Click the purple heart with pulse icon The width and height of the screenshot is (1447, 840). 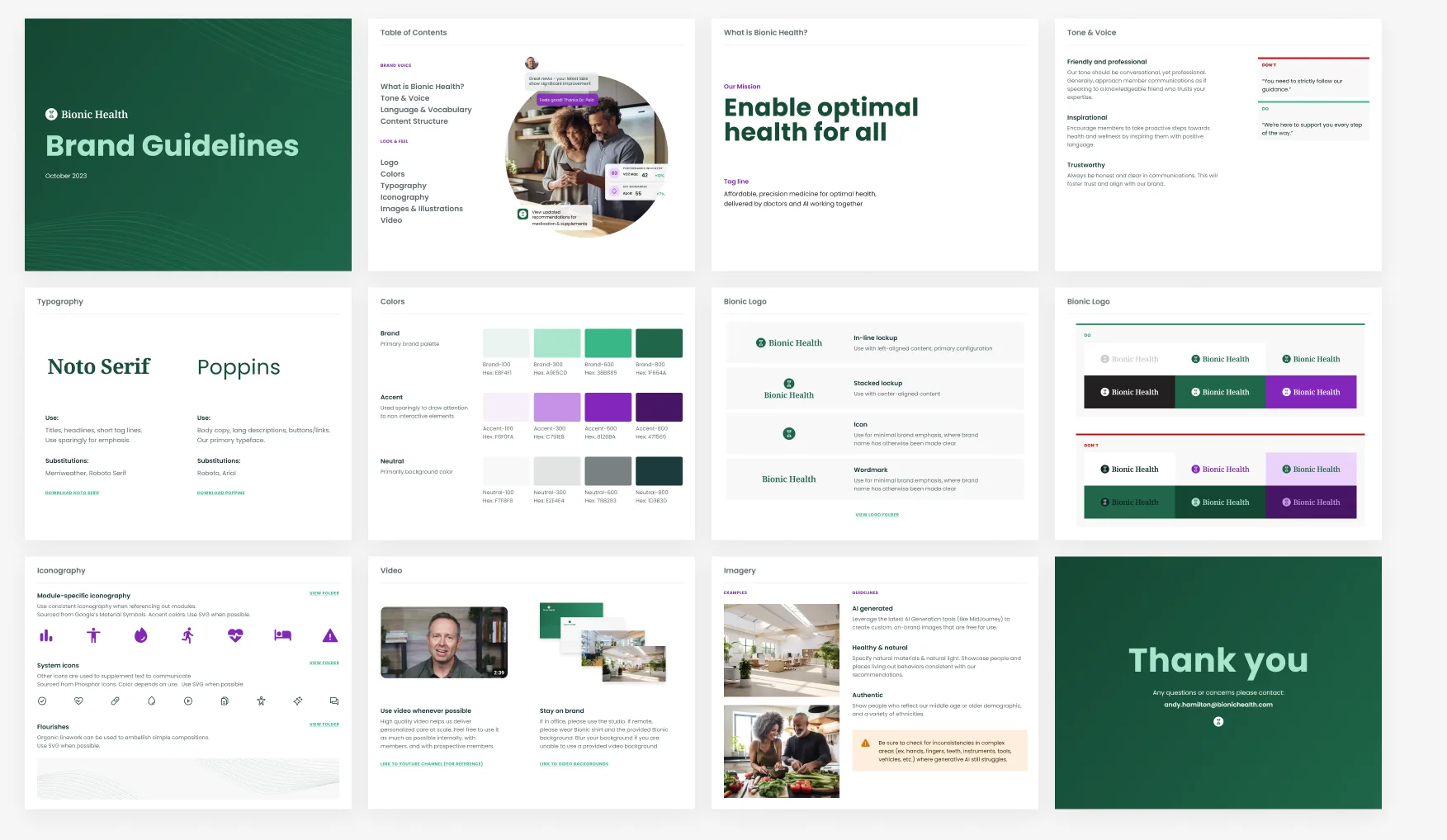point(235,635)
